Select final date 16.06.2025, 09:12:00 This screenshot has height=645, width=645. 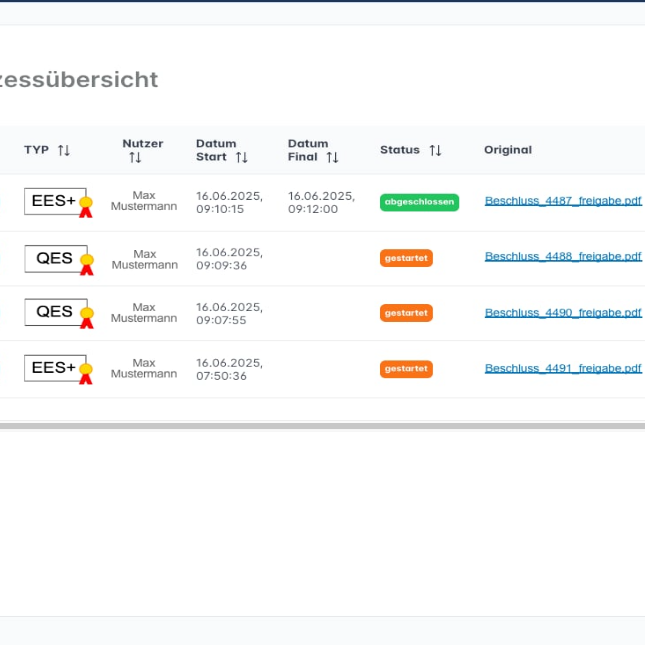(321, 202)
